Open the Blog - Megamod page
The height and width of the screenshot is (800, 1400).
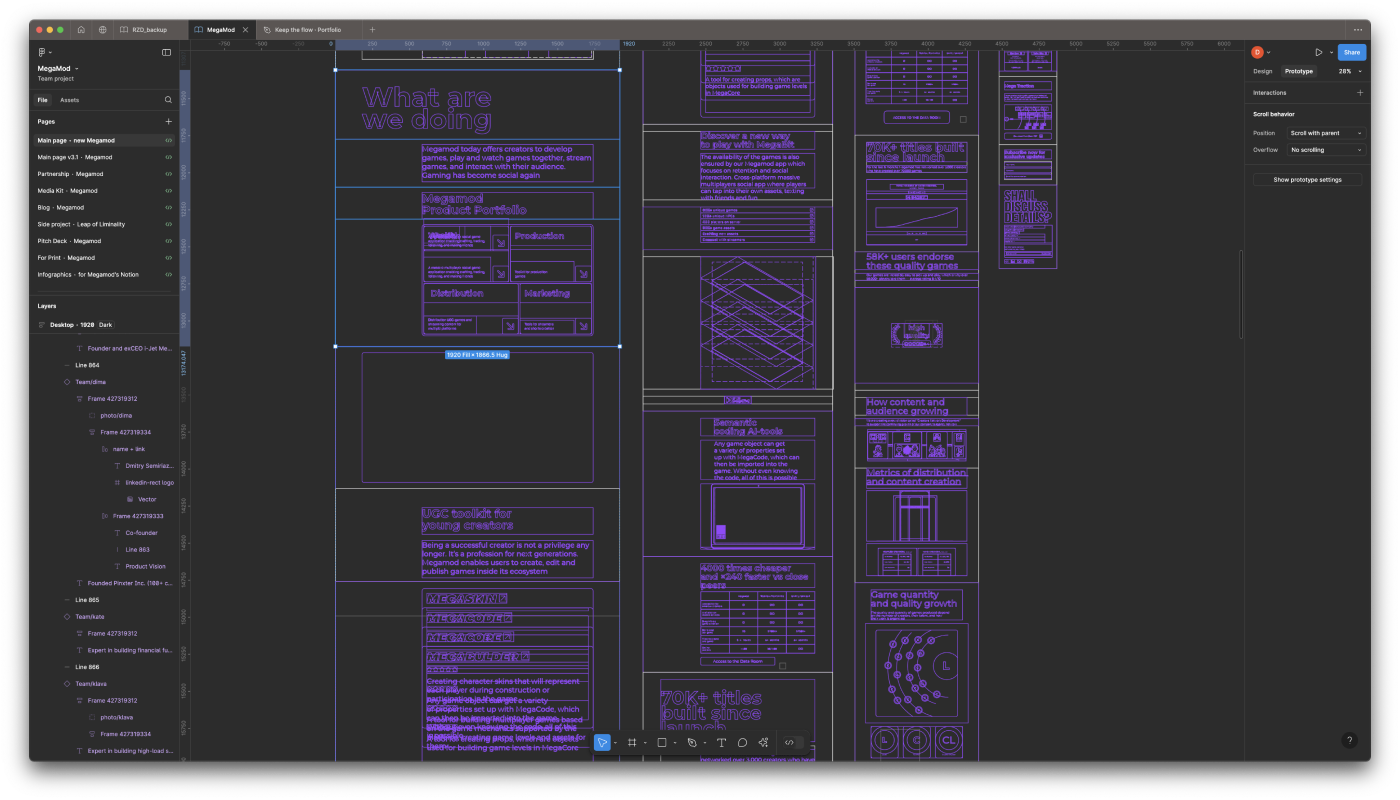pos(104,207)
